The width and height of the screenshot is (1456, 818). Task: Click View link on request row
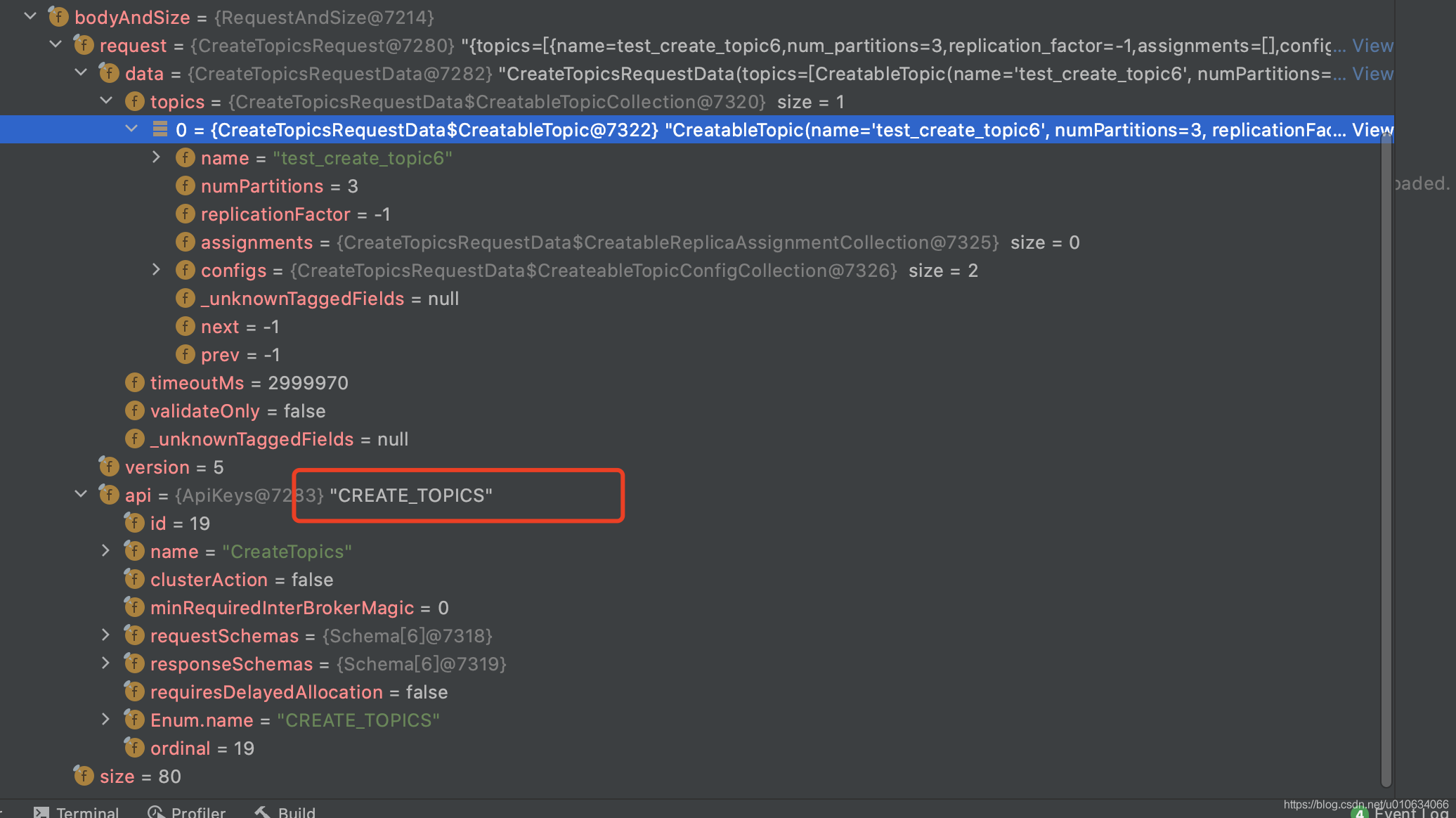[x=1372, y=46]
